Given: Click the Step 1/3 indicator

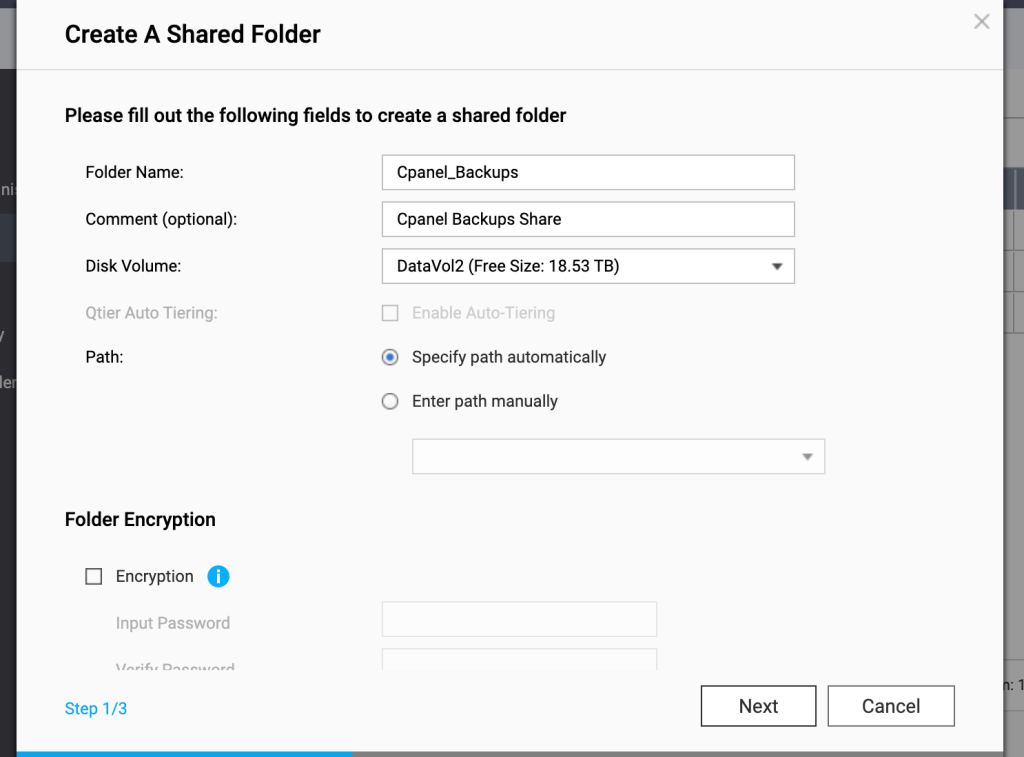Looking at the screenshot, I should 95,708.
